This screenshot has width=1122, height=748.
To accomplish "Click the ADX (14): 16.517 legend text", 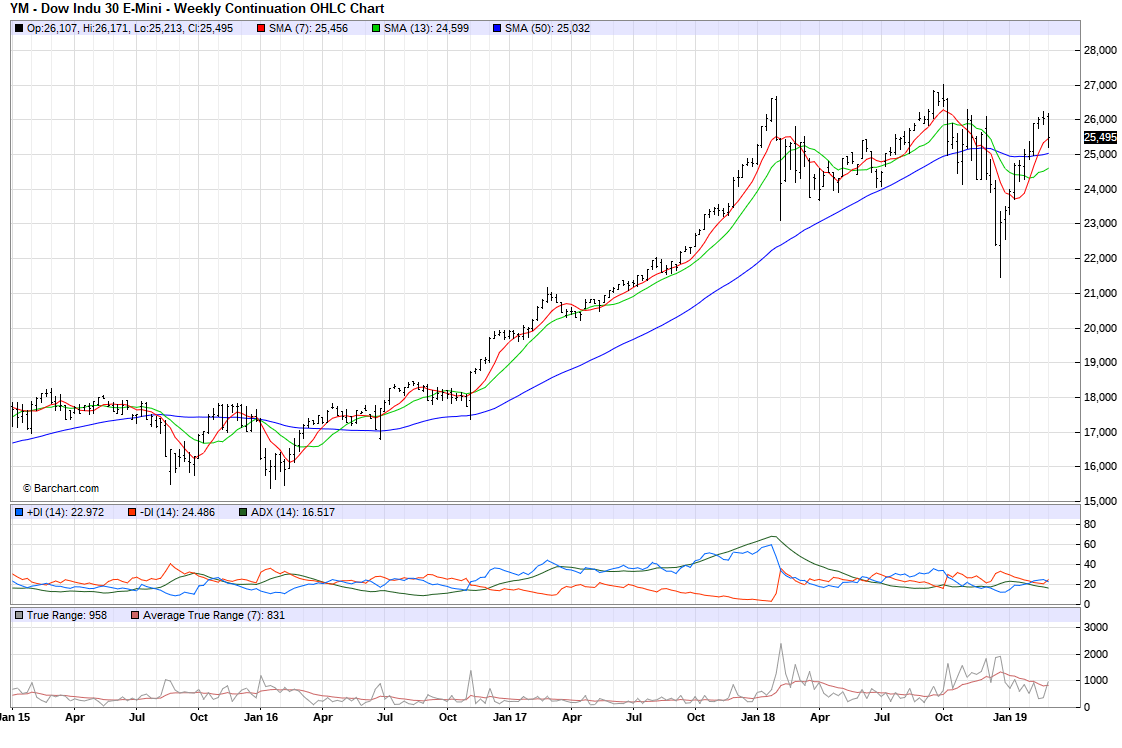I will (293, 512).
